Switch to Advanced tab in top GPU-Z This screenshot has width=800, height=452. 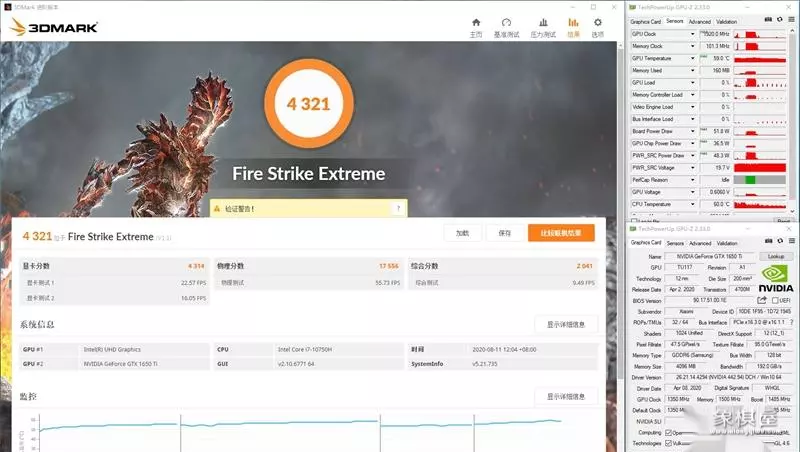[699, 21]
